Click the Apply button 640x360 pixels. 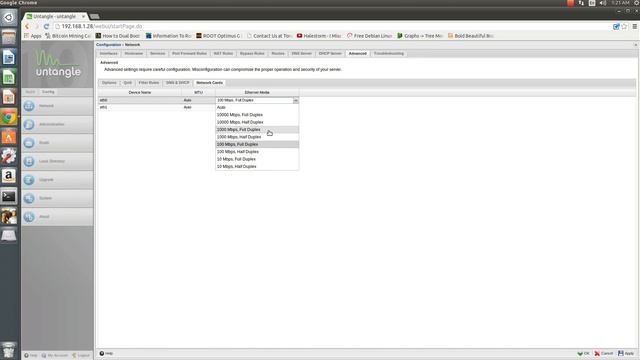click(x=626, y=353)
